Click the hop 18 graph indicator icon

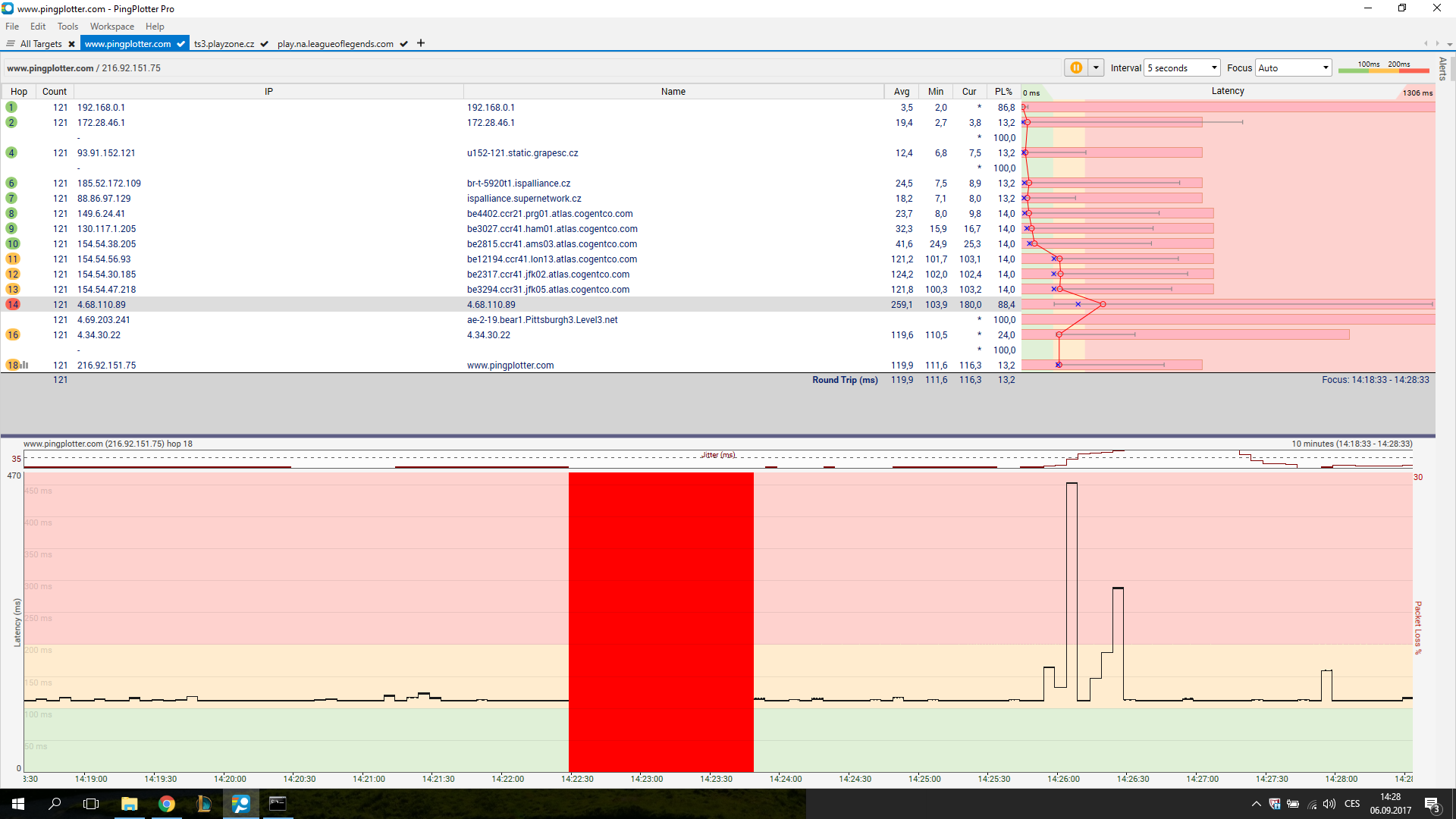pos(25,365)
